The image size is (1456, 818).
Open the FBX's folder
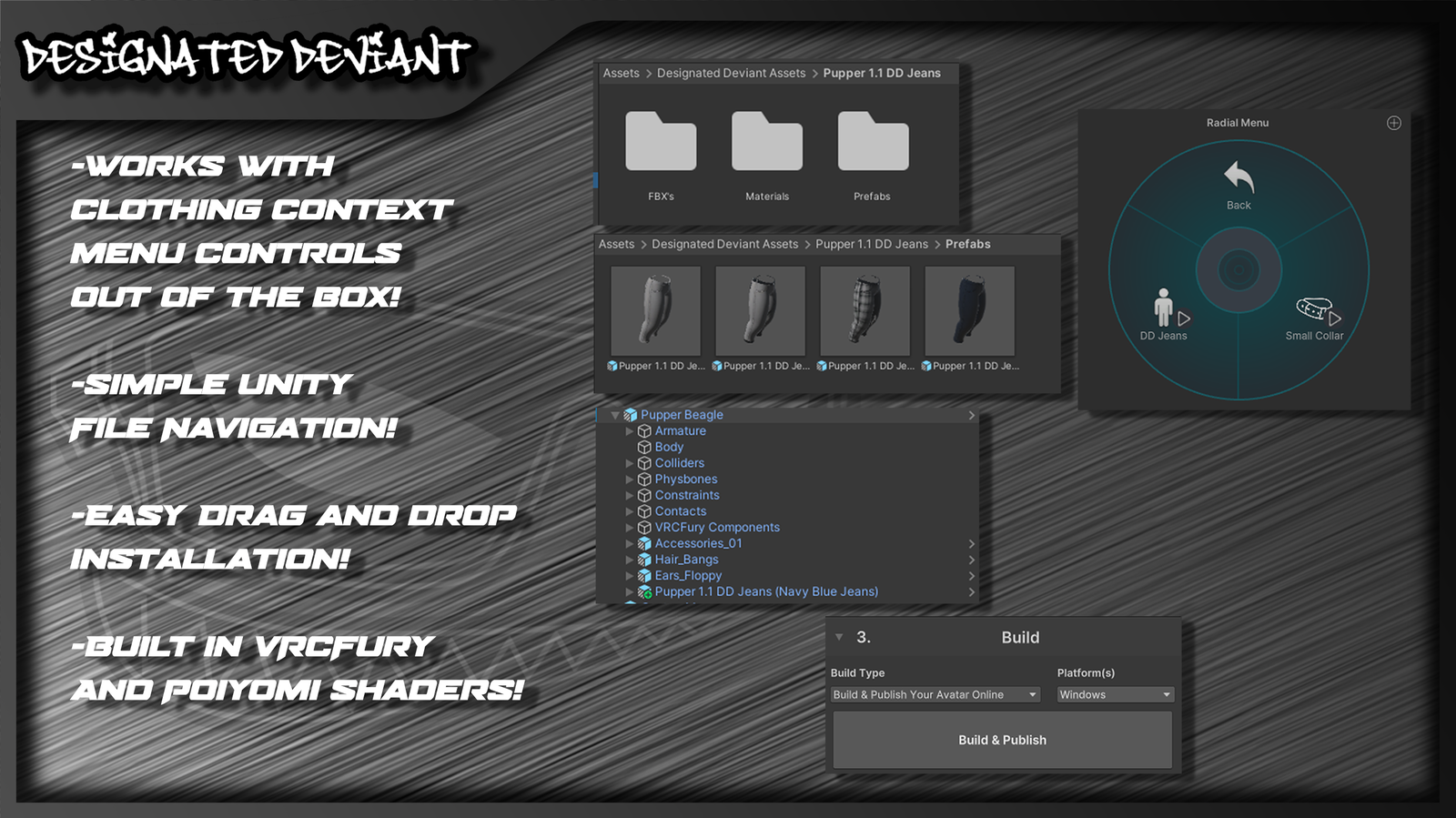[661, 143]
